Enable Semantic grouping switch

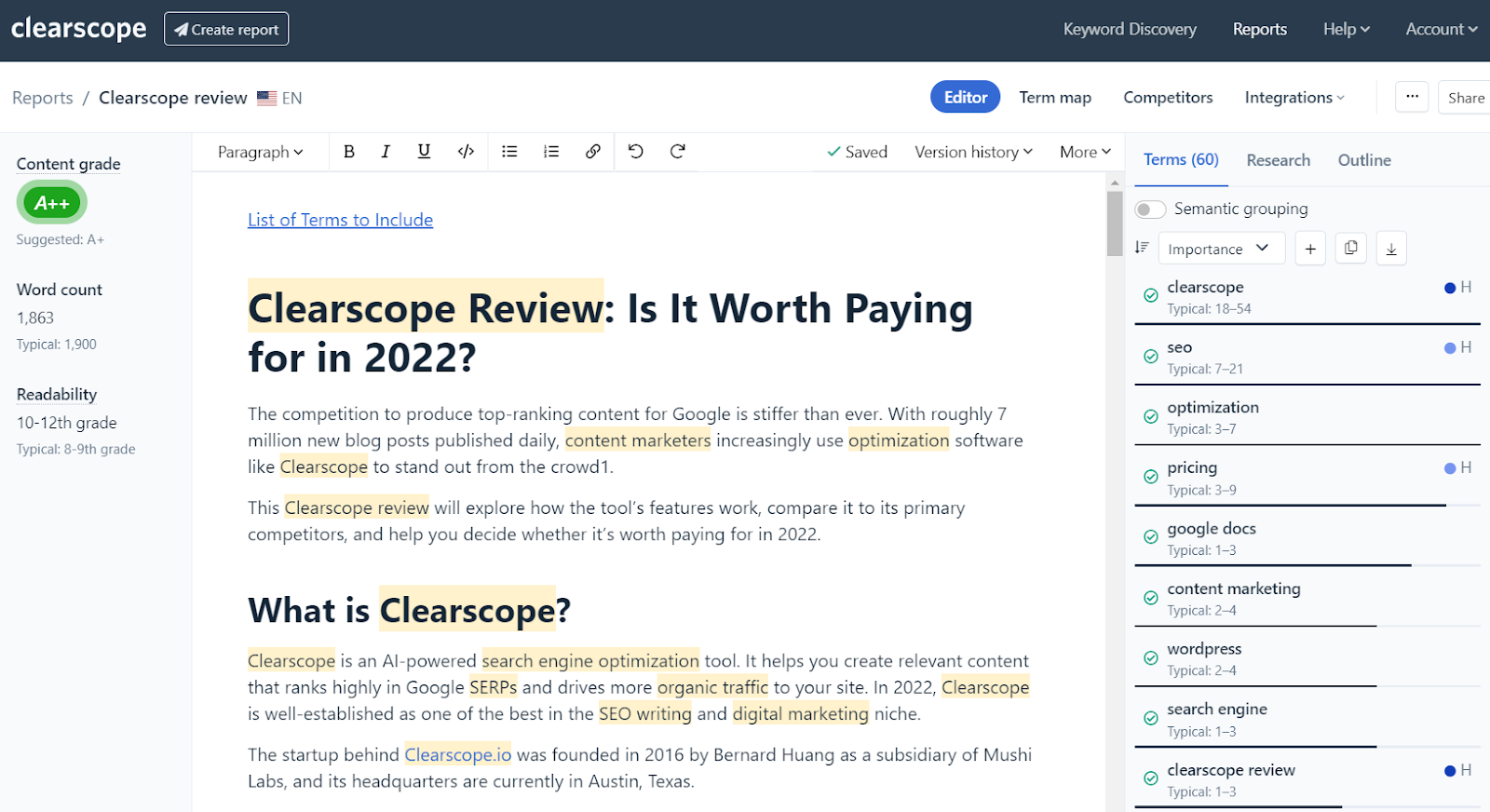click(x=1150, y=210)
